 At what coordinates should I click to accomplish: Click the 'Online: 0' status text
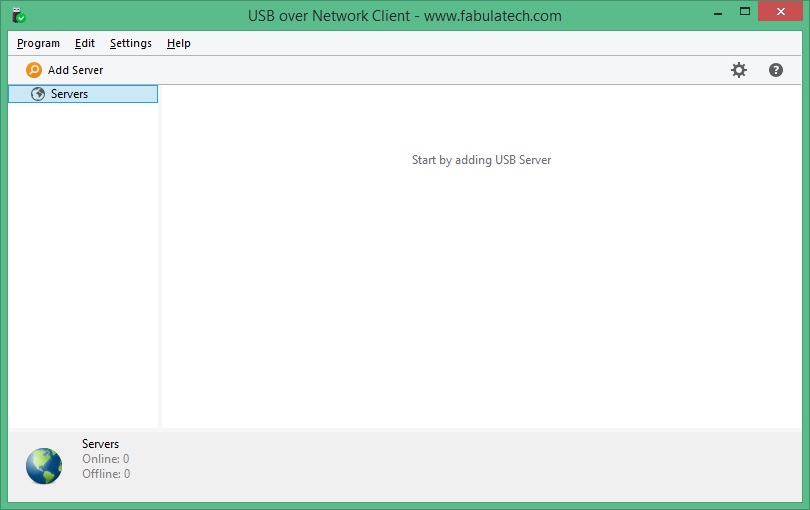pyautogui.click(x=106, y=459)
